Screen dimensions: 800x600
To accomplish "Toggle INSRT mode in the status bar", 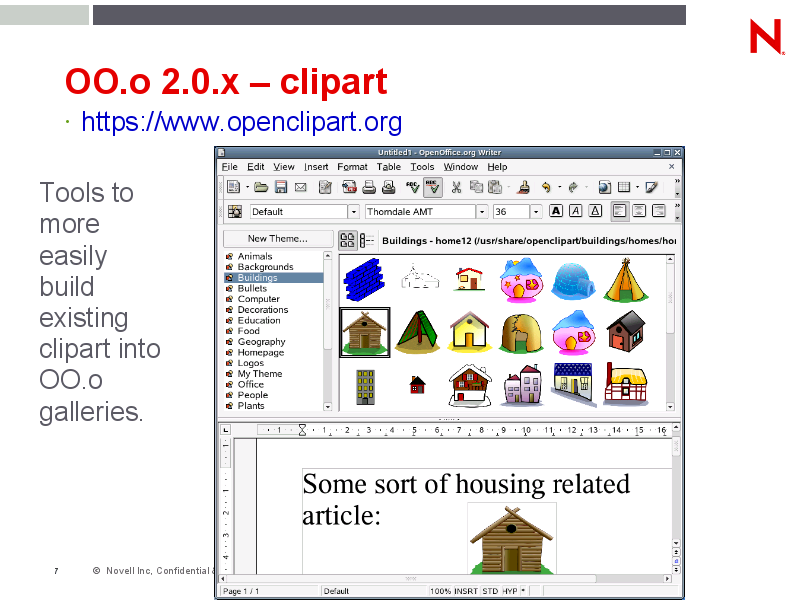I will (466, 591).
